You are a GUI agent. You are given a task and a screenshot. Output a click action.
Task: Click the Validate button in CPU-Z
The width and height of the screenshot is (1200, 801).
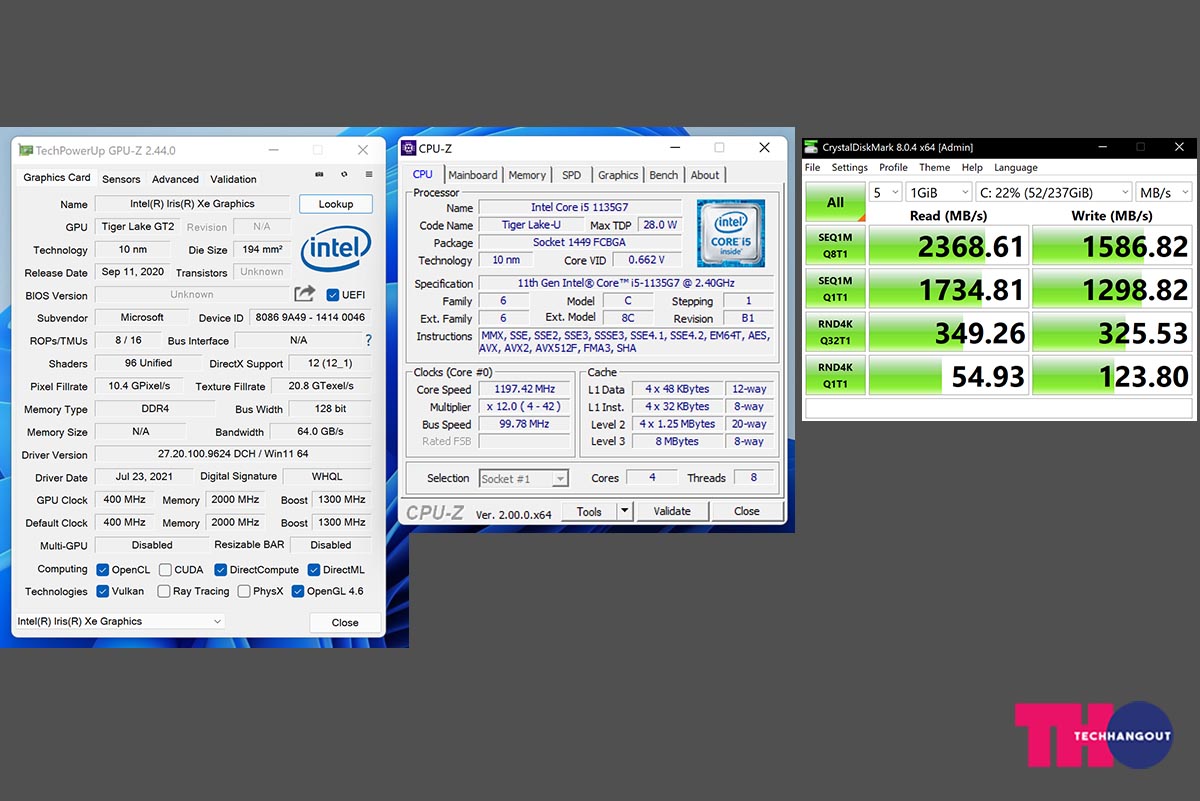point(672,511)
